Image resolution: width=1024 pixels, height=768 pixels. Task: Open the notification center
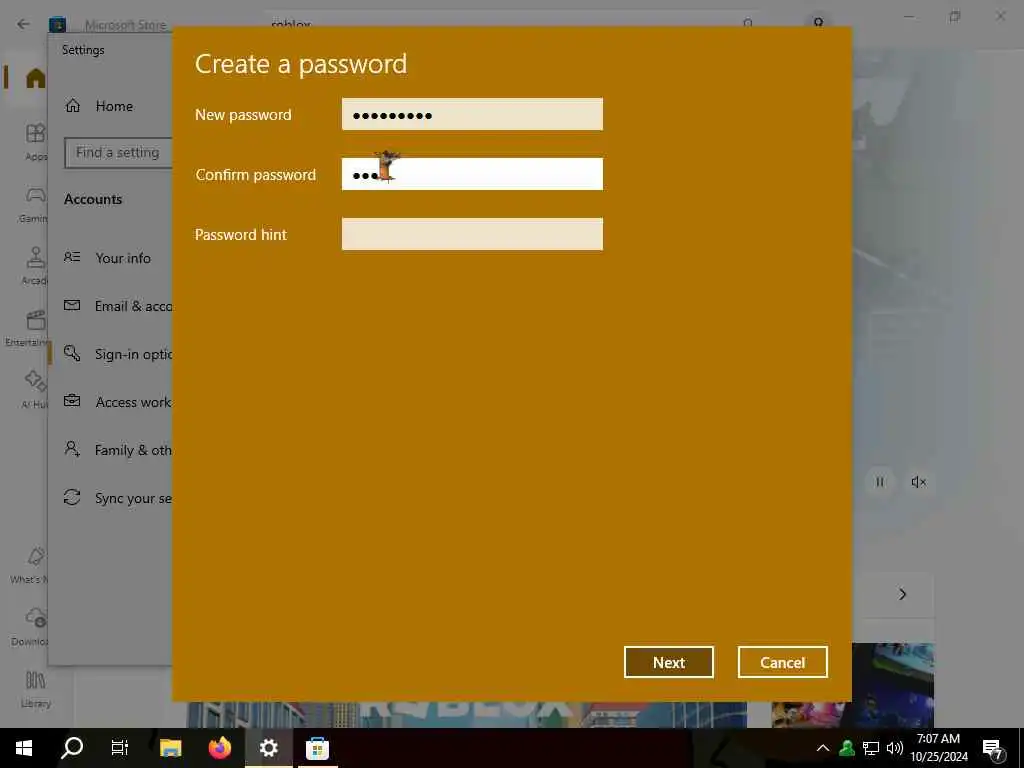click(993, 749)
